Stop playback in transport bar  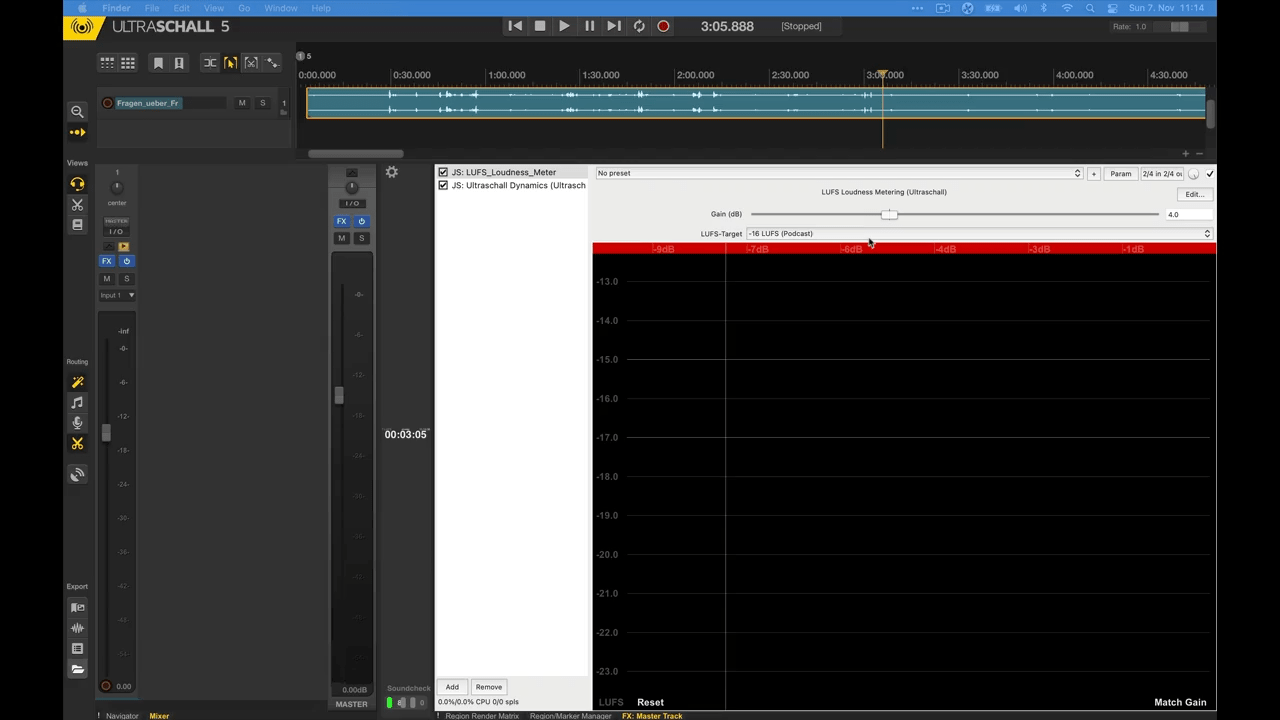[540, 26]
